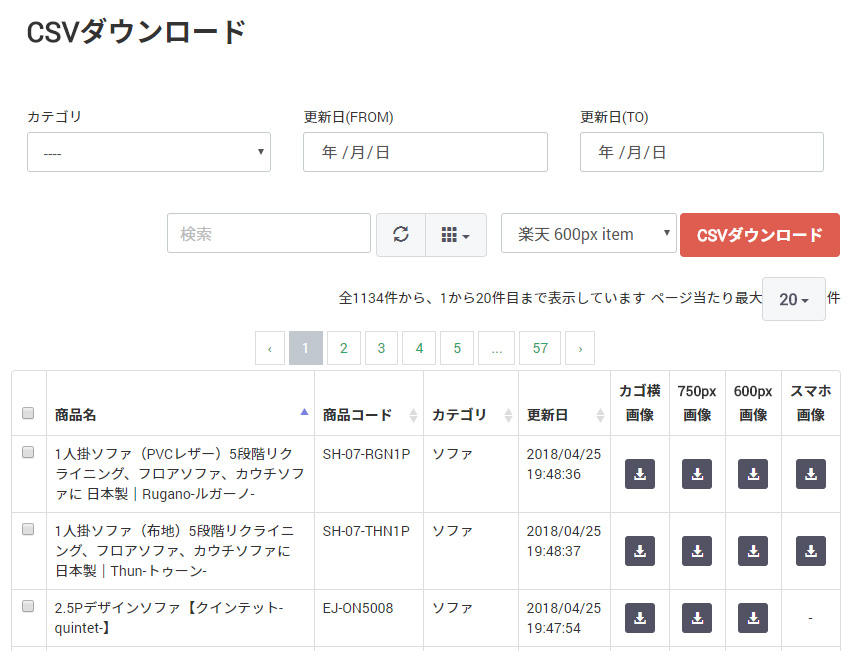
Task: Download the カゴ横 image for EJ-ON5008
Action: [x=640, y=617]
